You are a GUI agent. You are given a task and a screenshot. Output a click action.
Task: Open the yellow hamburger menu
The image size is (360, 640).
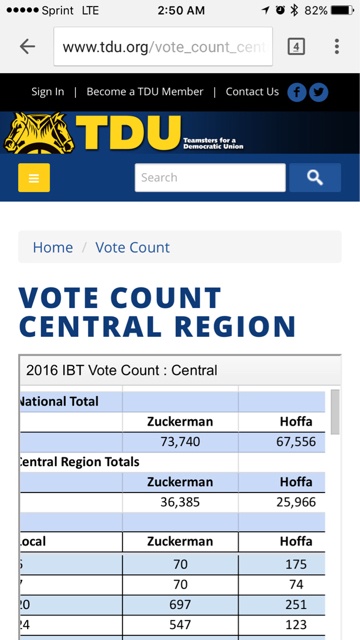34,178
